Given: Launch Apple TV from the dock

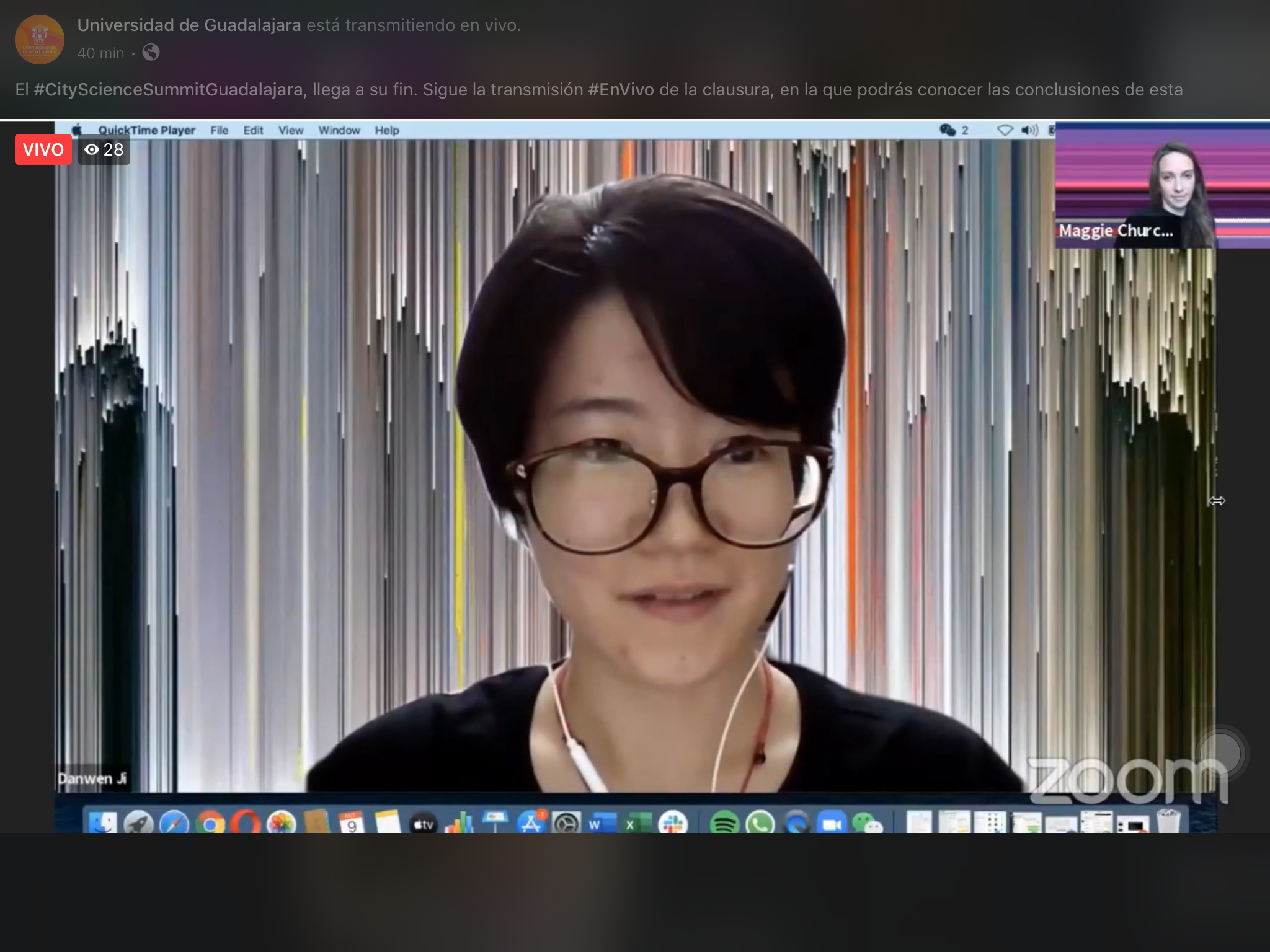Looking at the screenshot, I should 424,824.
